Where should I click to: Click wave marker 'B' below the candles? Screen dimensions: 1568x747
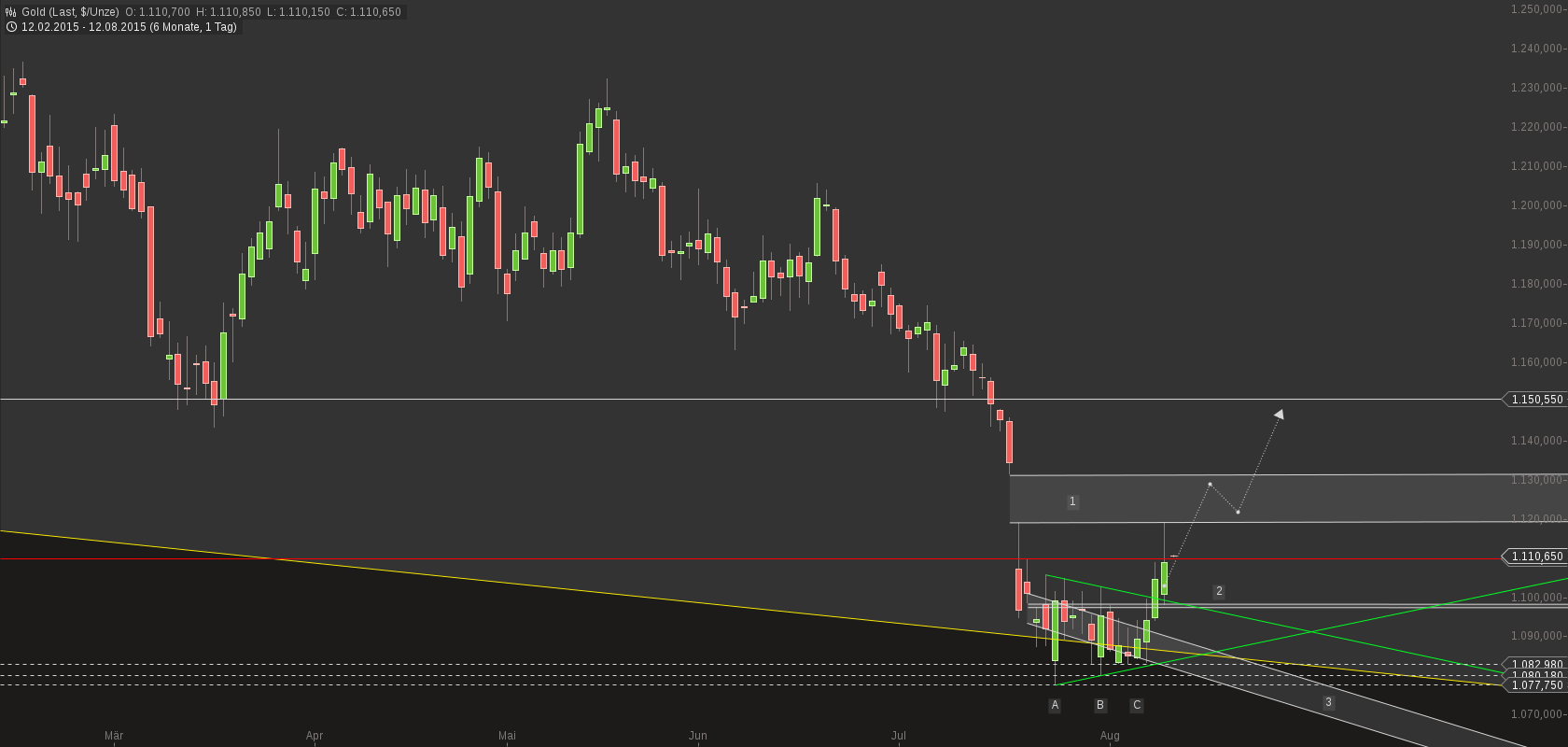coord(1100,705)
